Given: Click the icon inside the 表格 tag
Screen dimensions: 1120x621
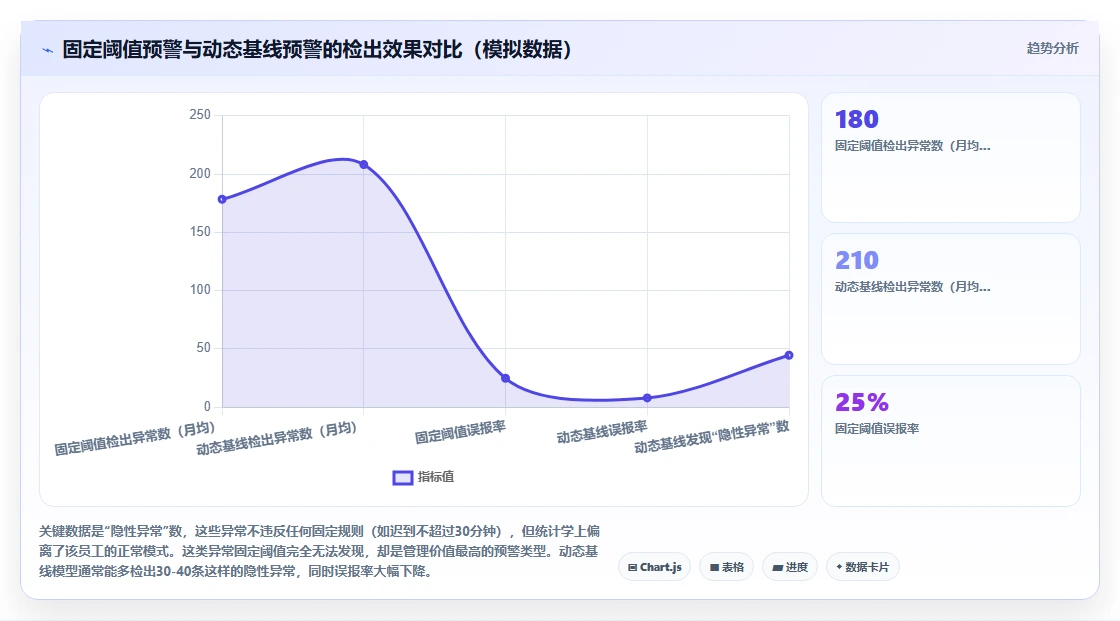Looking at the screenshot, I should (x=714, y=567).
